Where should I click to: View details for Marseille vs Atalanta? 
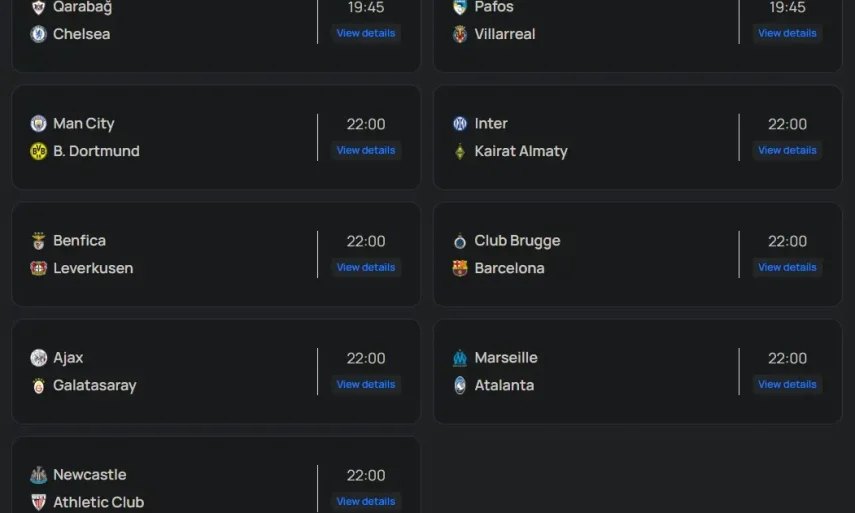tap(787, 384)
